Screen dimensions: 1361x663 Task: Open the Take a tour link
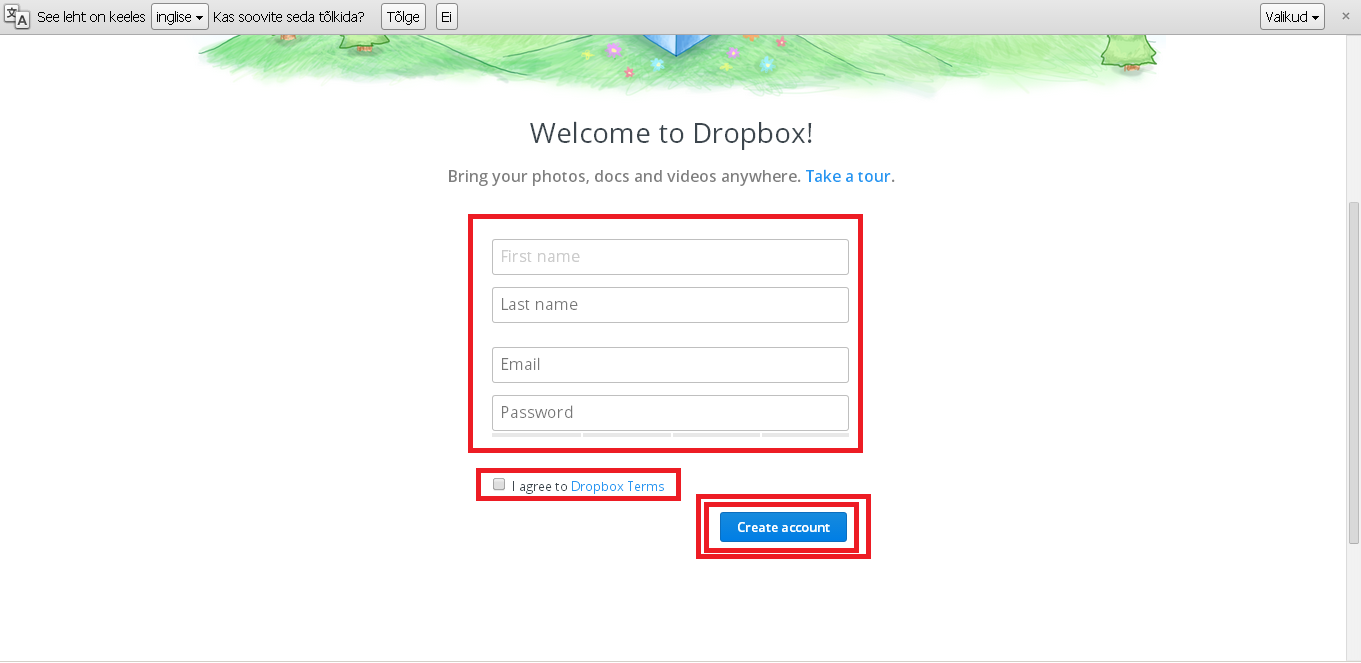click(848, 176)
